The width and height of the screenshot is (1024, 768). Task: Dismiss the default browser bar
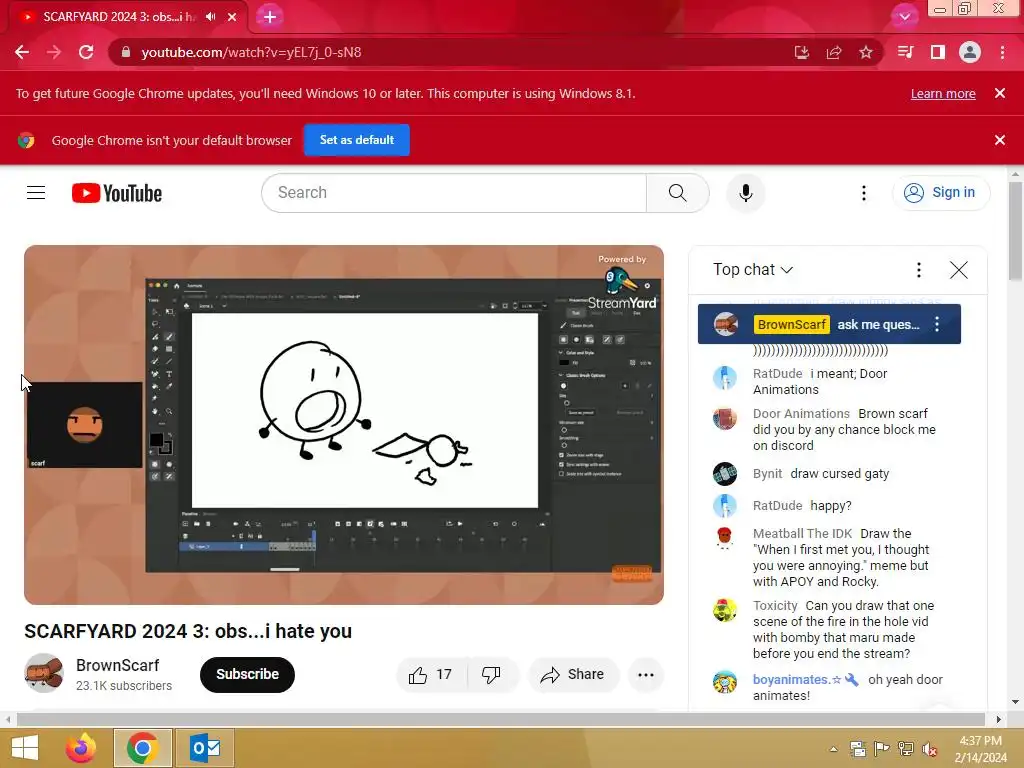[x=1000, y=140]
